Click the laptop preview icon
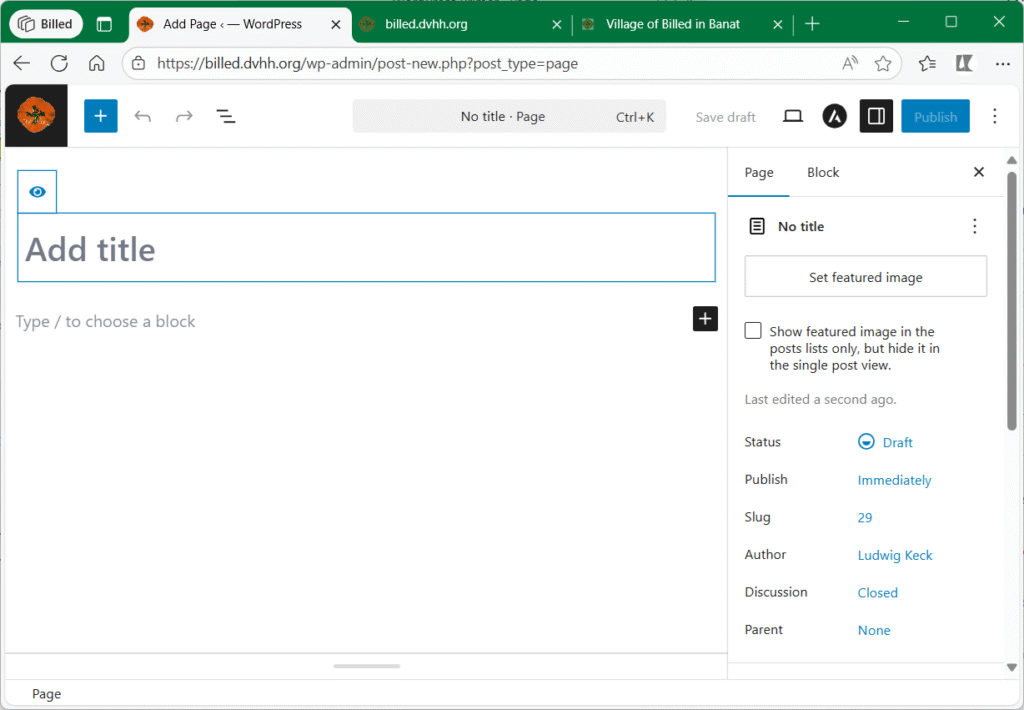Viewport: 1024px width, 710px height. click(x=793, y=117)
